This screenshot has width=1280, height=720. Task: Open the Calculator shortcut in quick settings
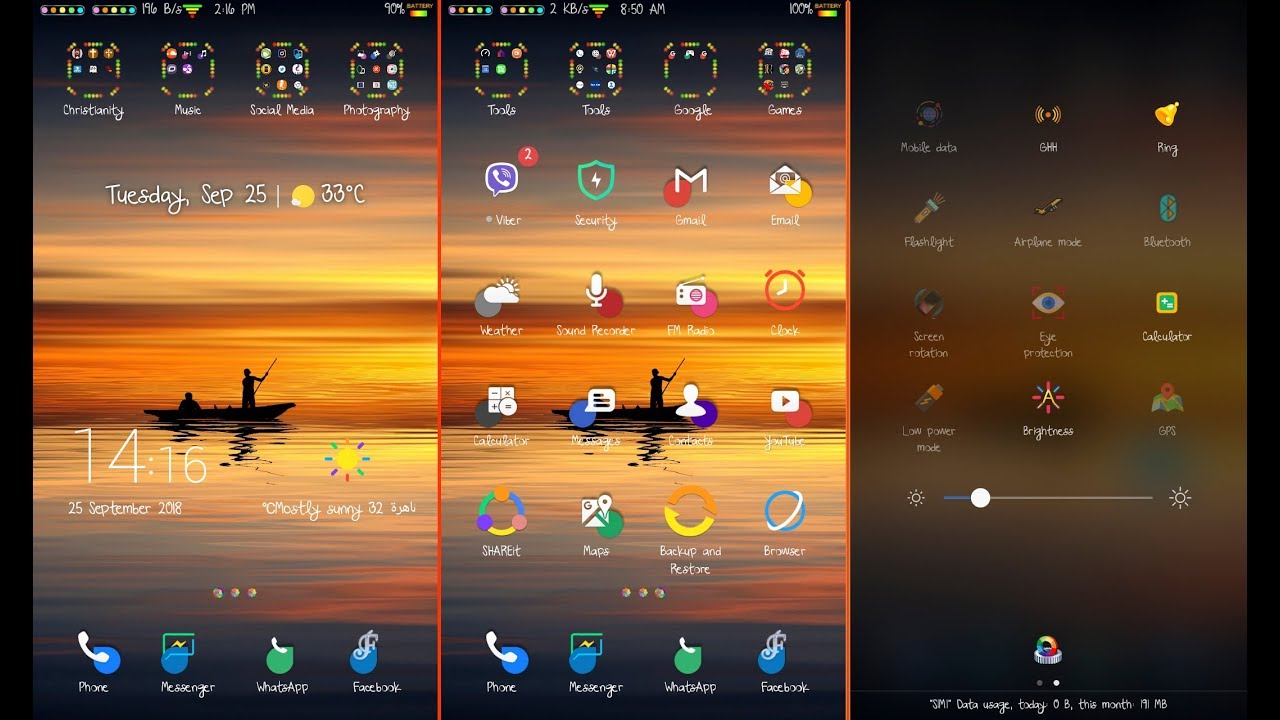click(1166, 303)
